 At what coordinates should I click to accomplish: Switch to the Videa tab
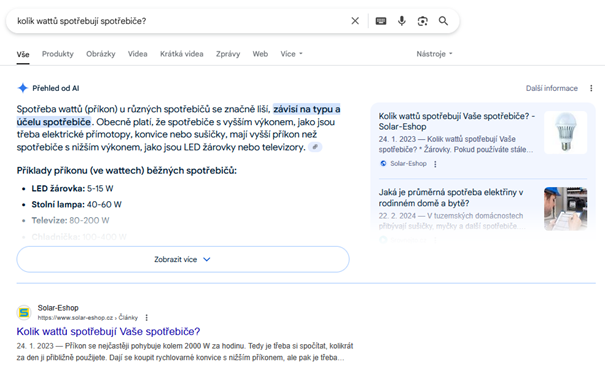click(x=138, y=54)
